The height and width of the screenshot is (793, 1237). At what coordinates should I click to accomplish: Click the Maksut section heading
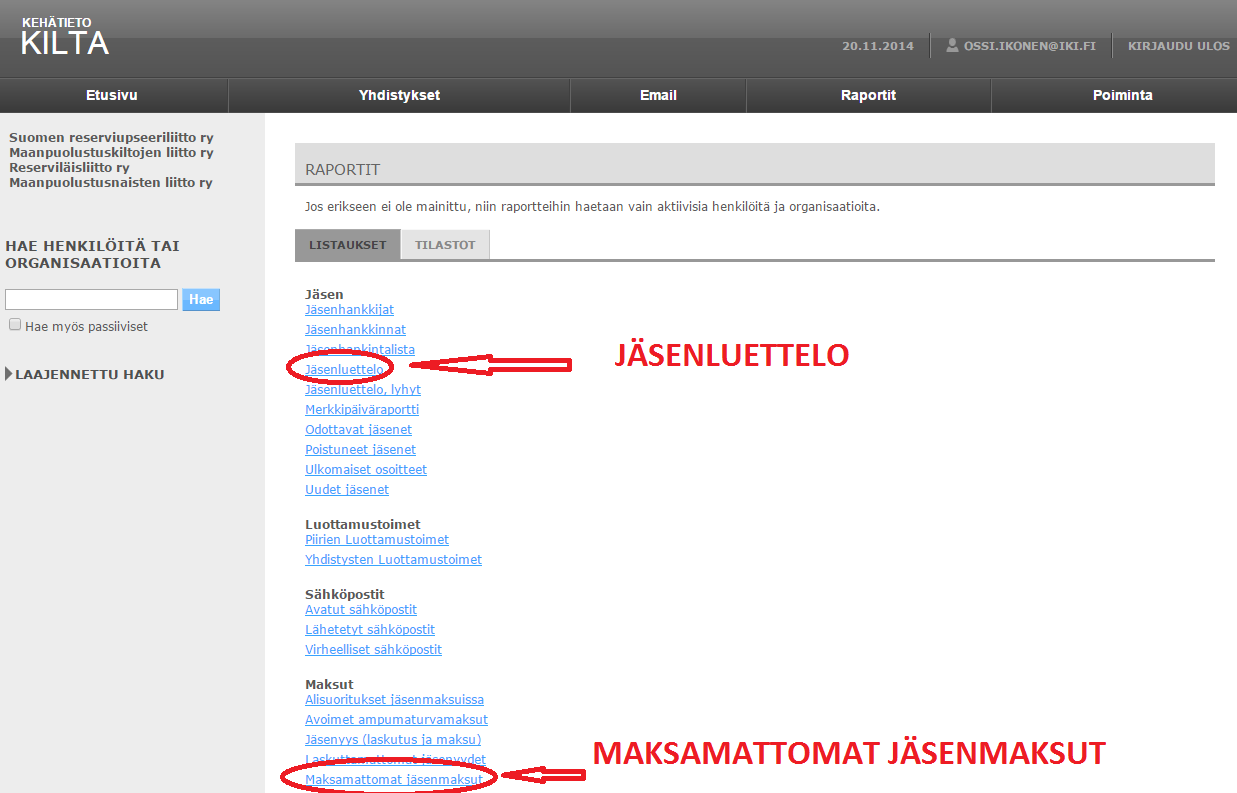point(329,685)
